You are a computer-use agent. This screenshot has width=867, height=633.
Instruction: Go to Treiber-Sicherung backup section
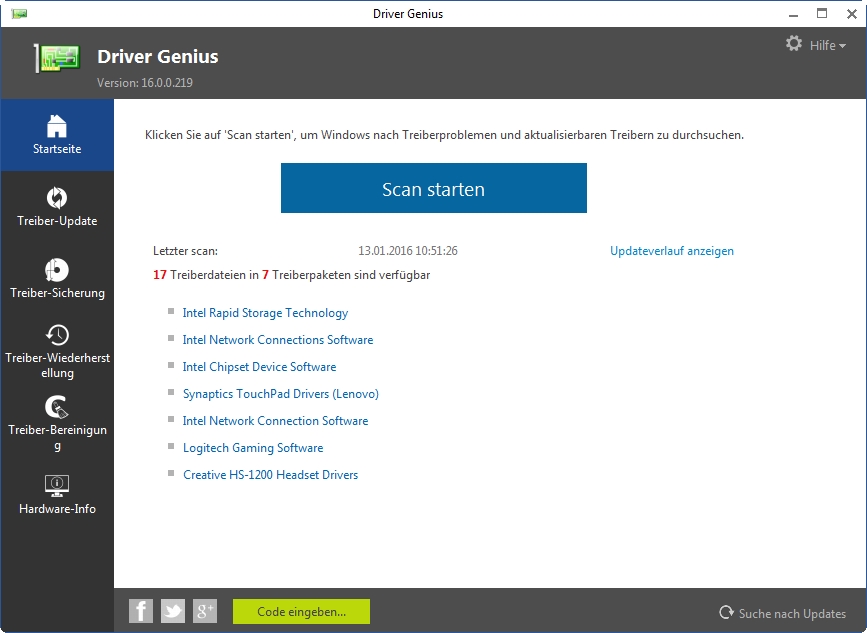(57, 279)
